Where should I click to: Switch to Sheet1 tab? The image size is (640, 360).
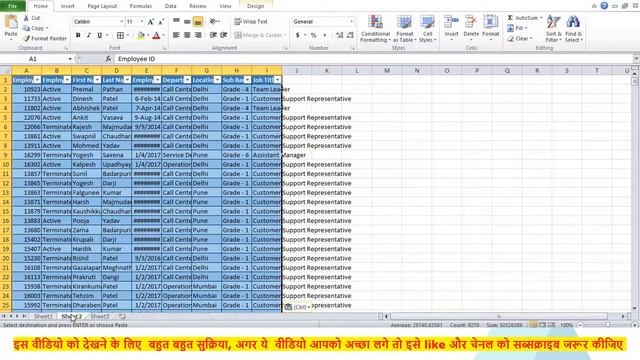coord(43,317)
